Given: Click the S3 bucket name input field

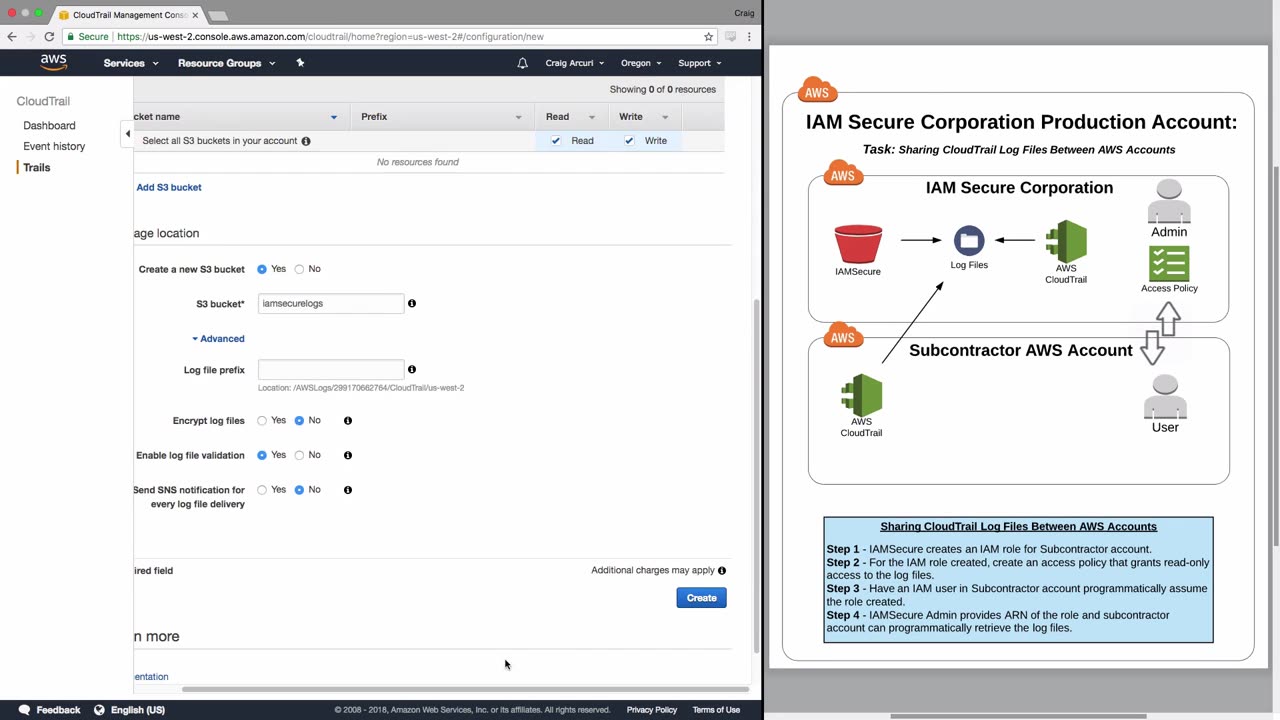Looking at the screenshot, I should (x=331, y=304).
